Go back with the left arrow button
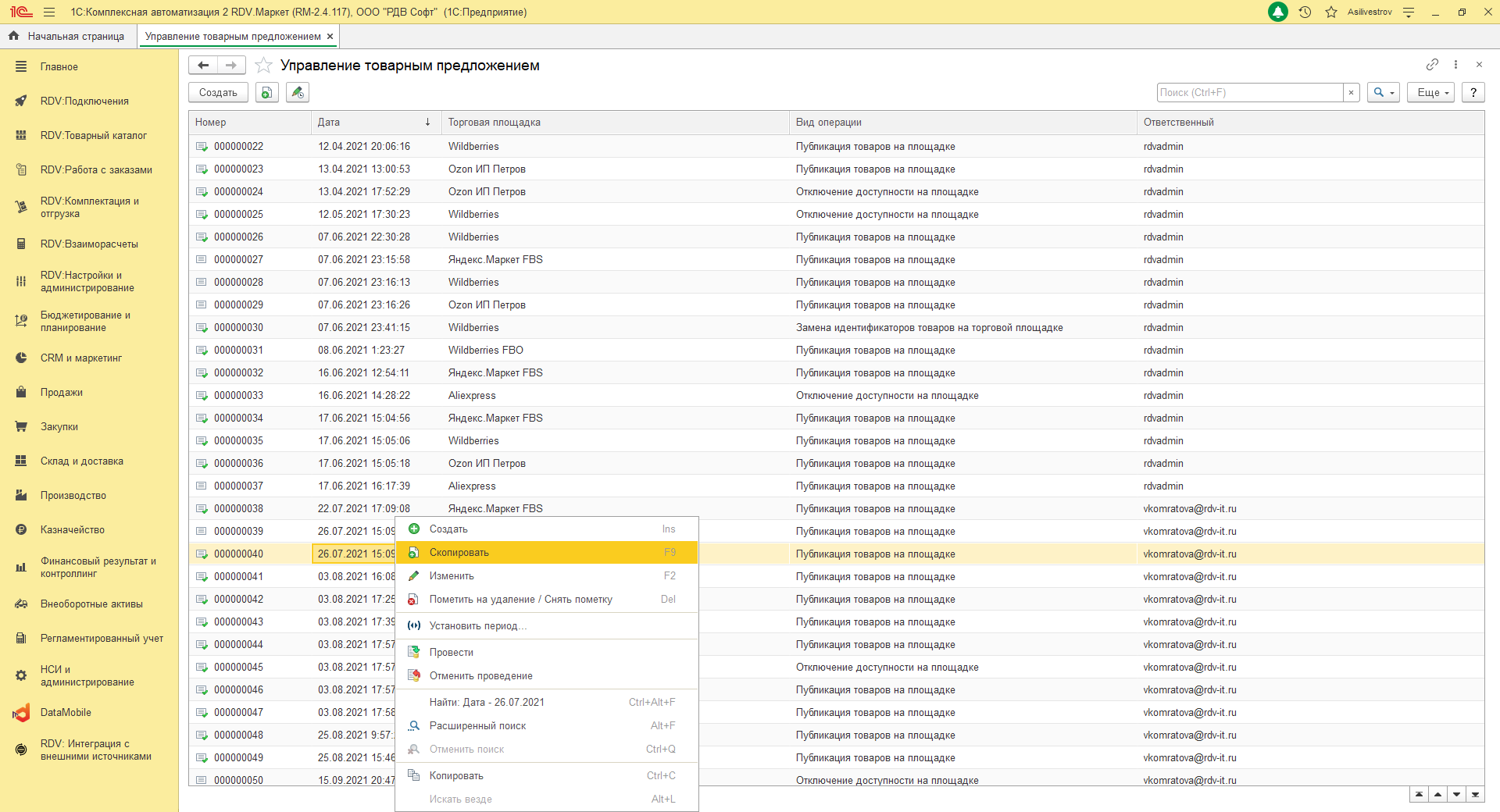 coord(203,66)
